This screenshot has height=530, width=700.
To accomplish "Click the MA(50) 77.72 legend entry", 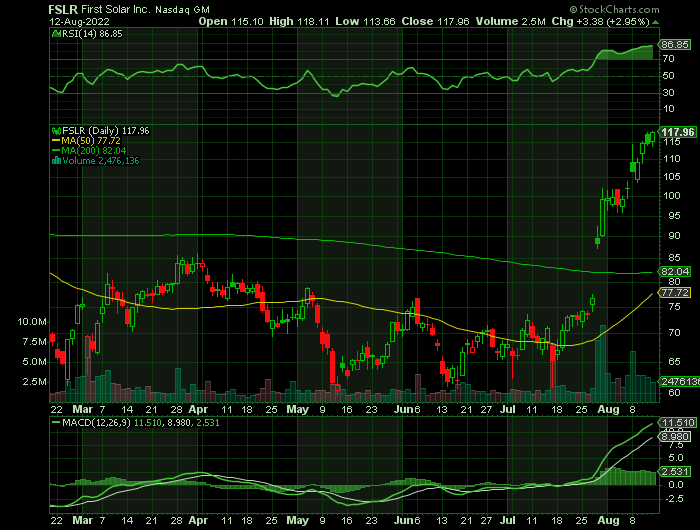I will pos(91,141).
